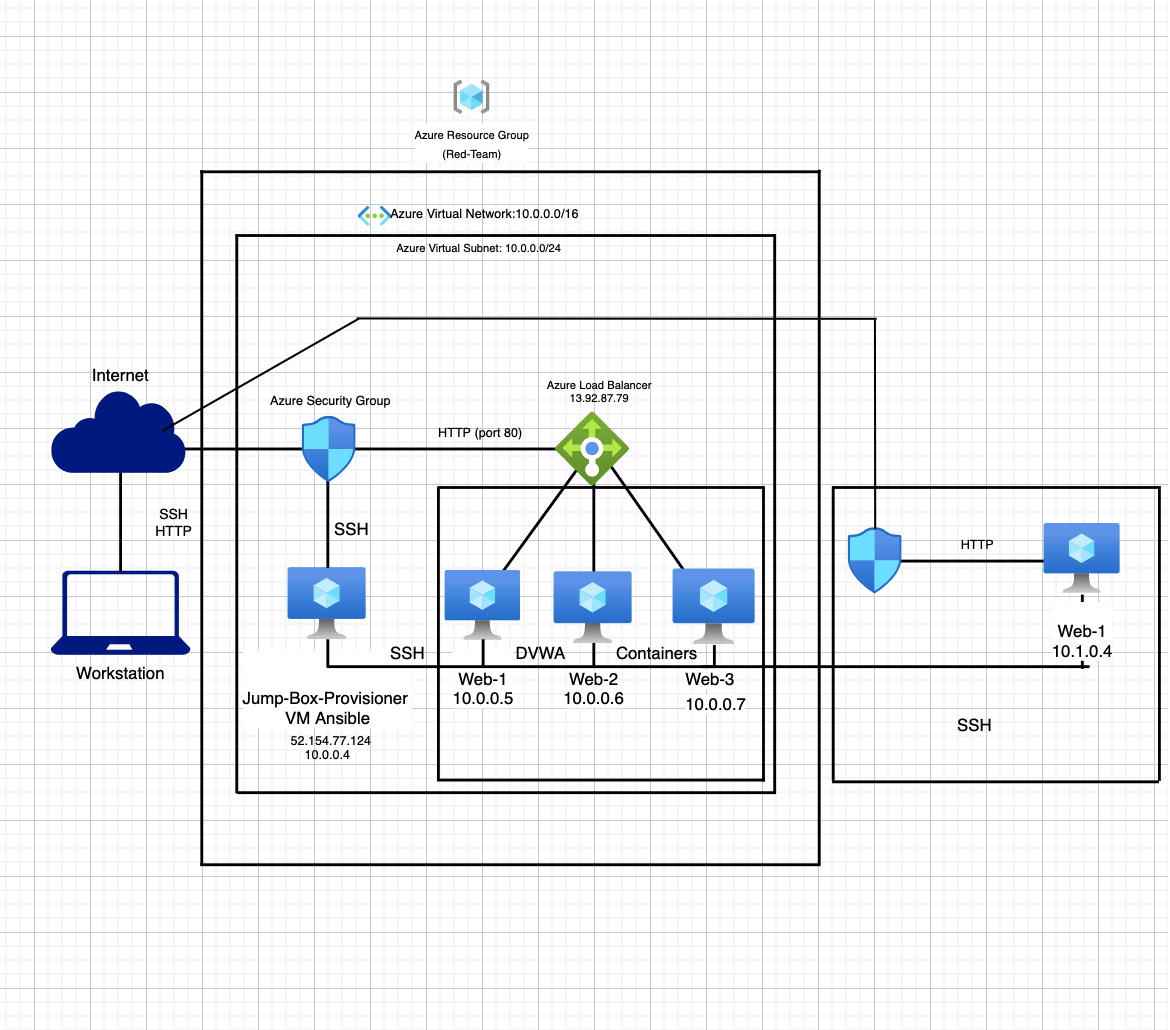This screenshot has height=1030, width=1170.
Task: Click the 'Containers' label
Action: [x=657, y=653]
